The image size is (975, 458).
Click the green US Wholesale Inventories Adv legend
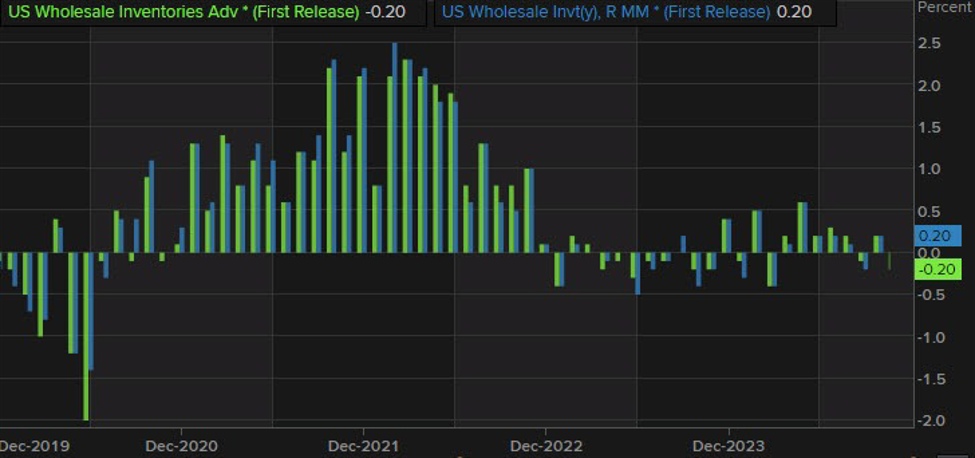(x=183, y=12)
